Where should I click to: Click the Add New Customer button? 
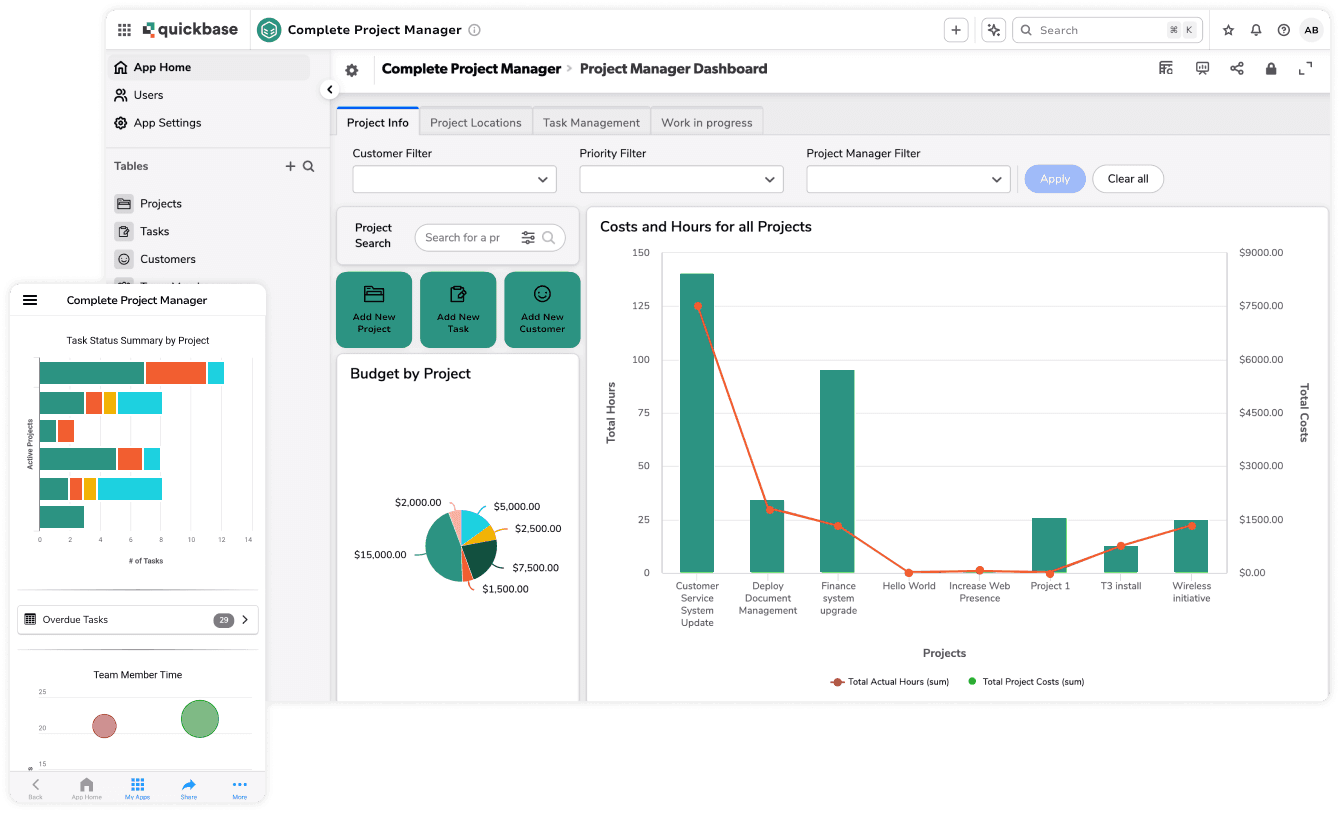(x=542, y=309)
